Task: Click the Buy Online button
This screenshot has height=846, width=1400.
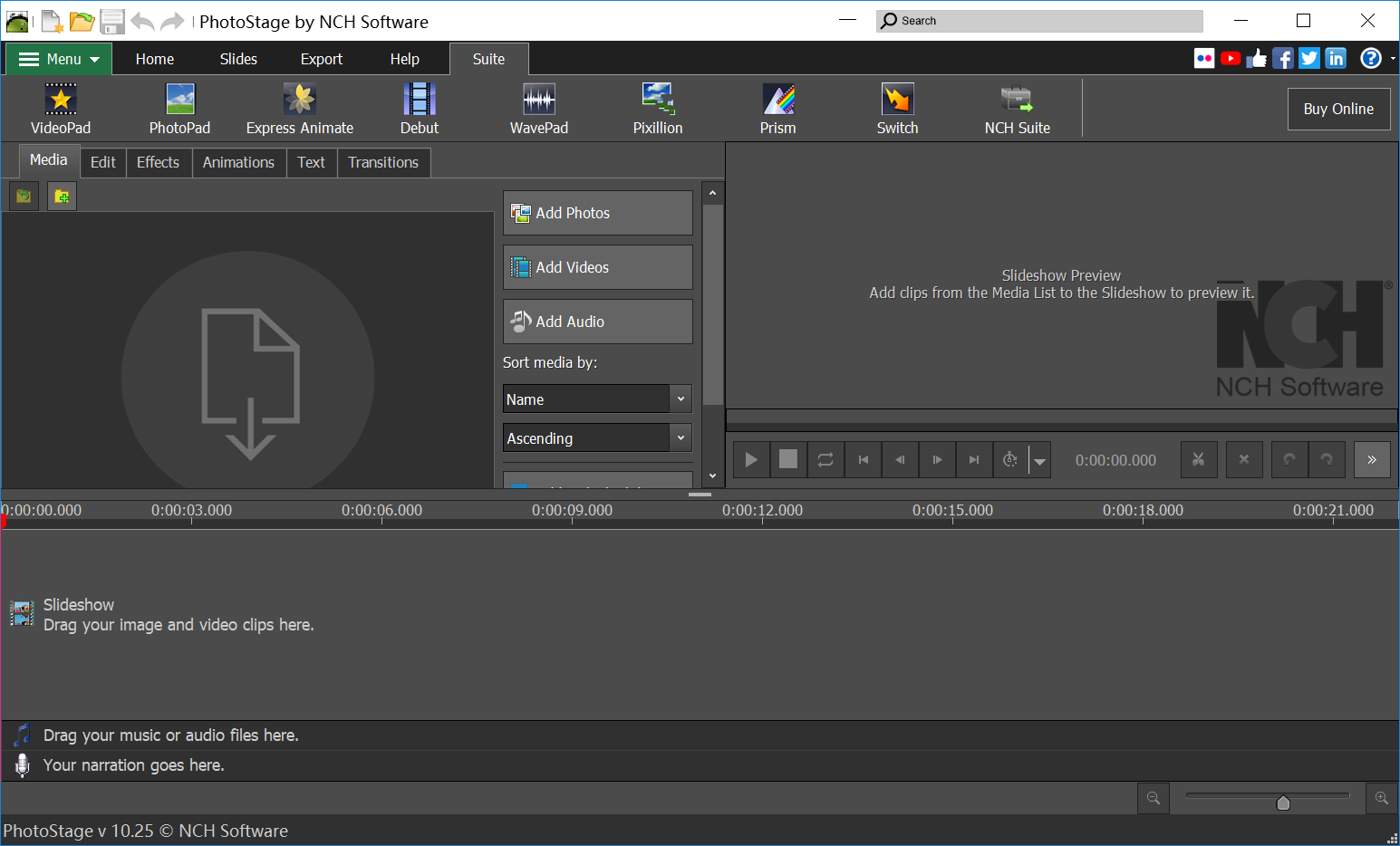Action: point(1338,109)
